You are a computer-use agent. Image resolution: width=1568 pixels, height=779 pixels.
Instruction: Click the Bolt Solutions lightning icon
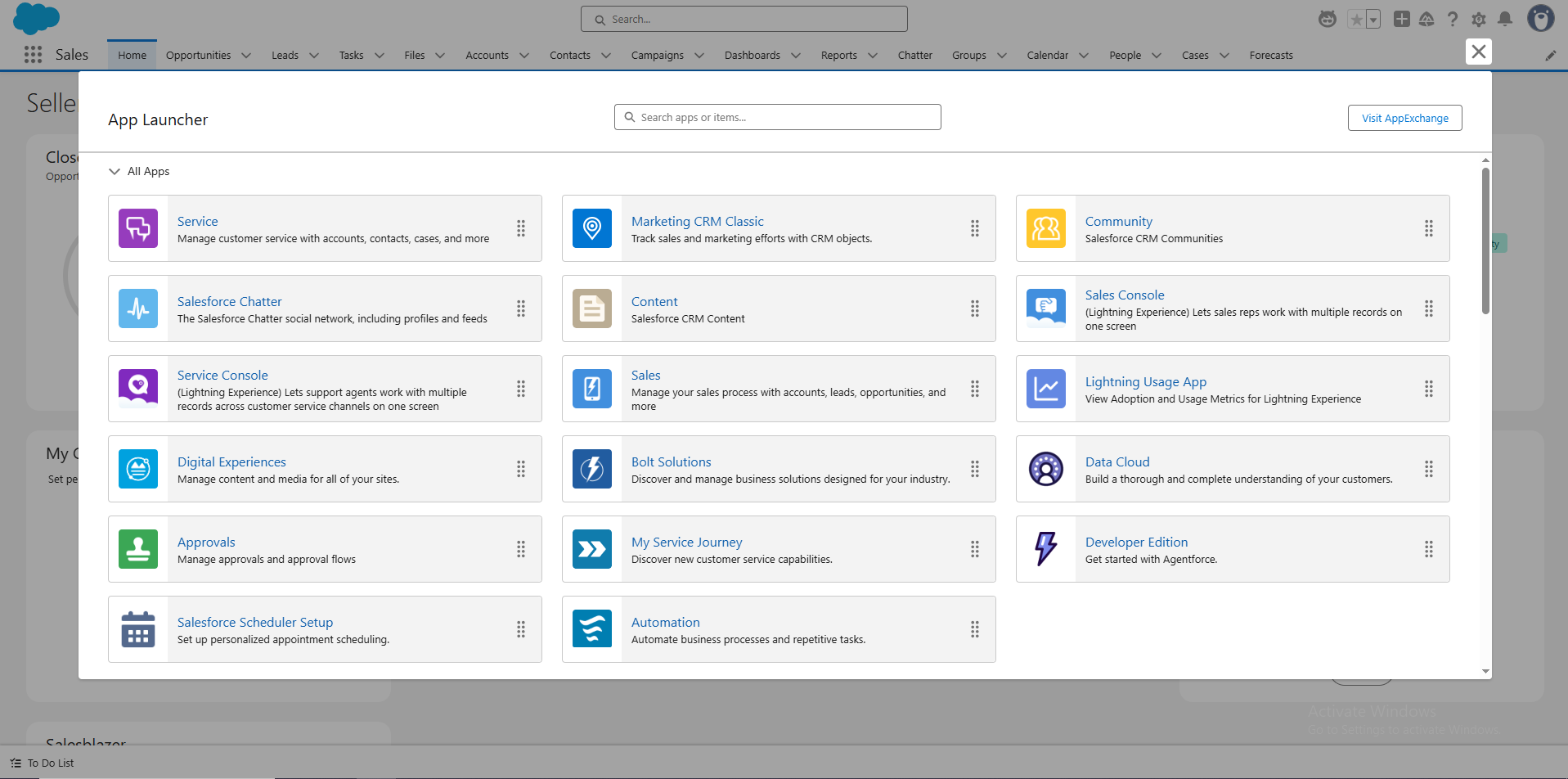(x=592, y=469)
